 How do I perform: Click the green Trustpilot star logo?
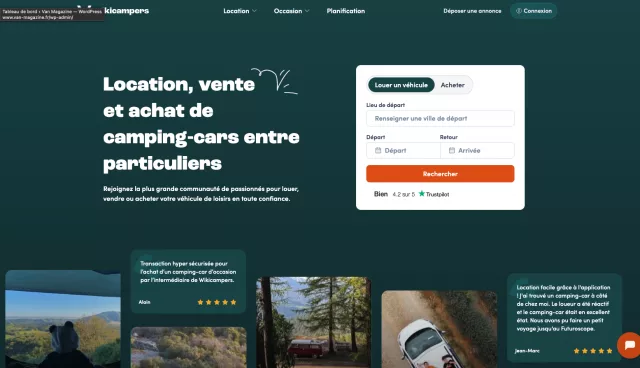[x=422, y=194]
